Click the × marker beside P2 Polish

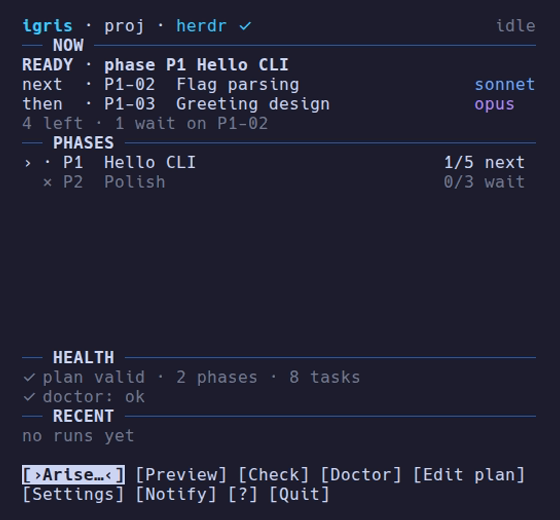pyautogui.click(x=47, y=182)
